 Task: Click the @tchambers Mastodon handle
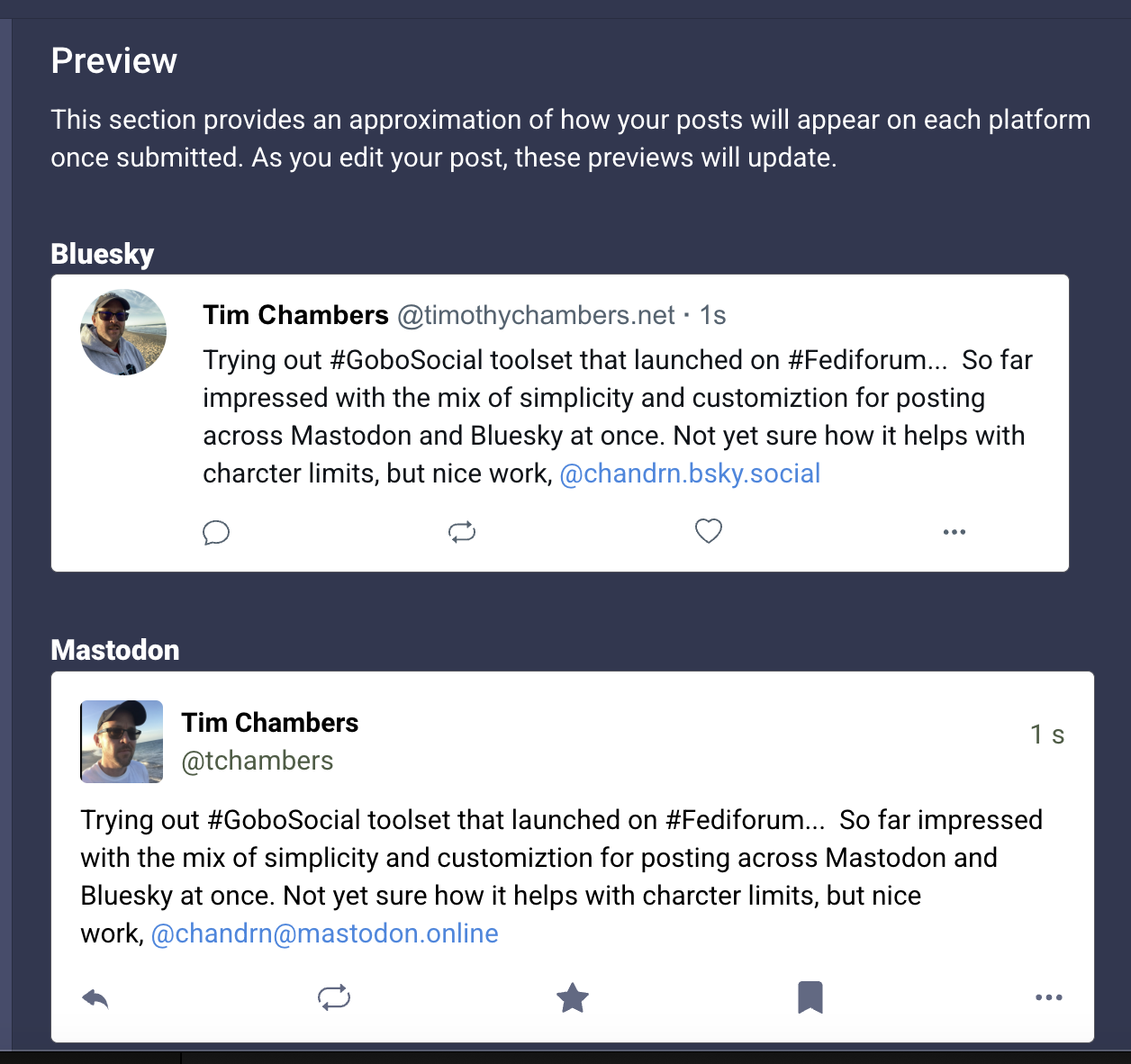pos(258,761)
